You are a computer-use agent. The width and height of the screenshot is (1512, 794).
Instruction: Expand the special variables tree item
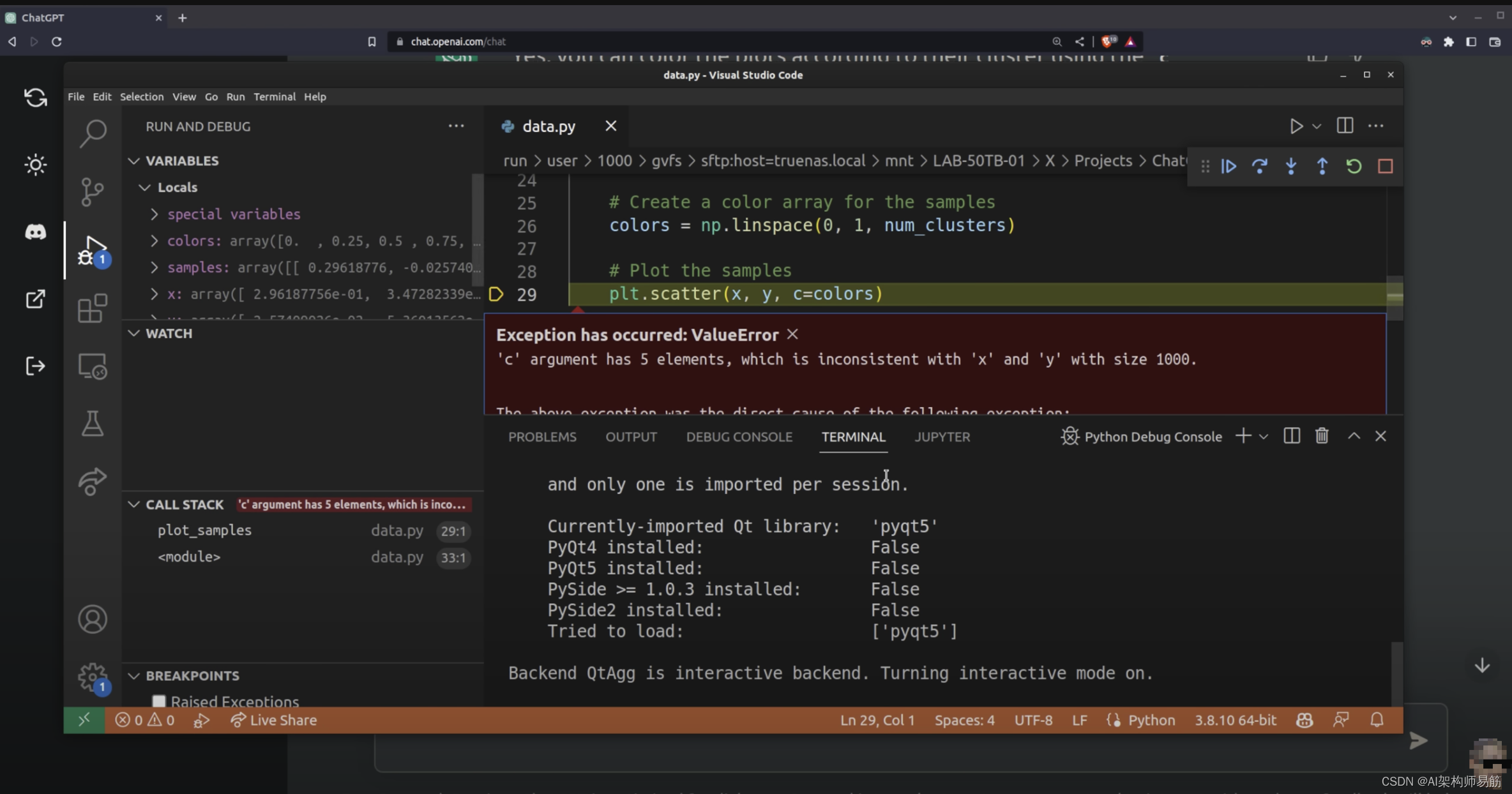(x=154, y=213)
